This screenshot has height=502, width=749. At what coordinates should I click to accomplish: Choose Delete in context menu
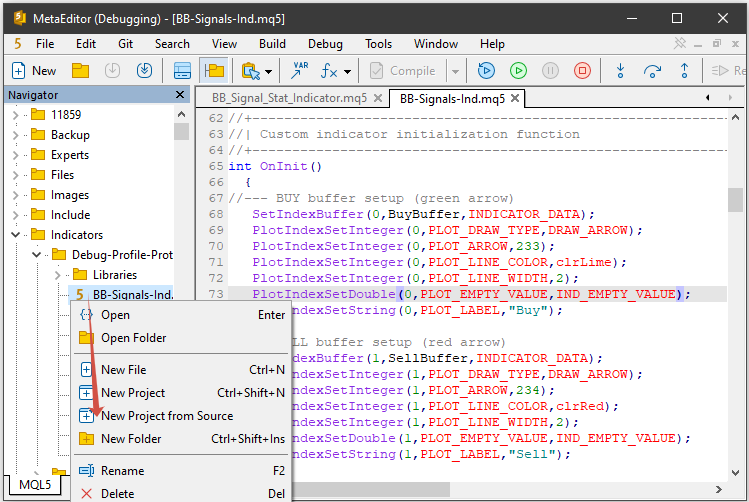pyautogui.click(x=182, y=493)
